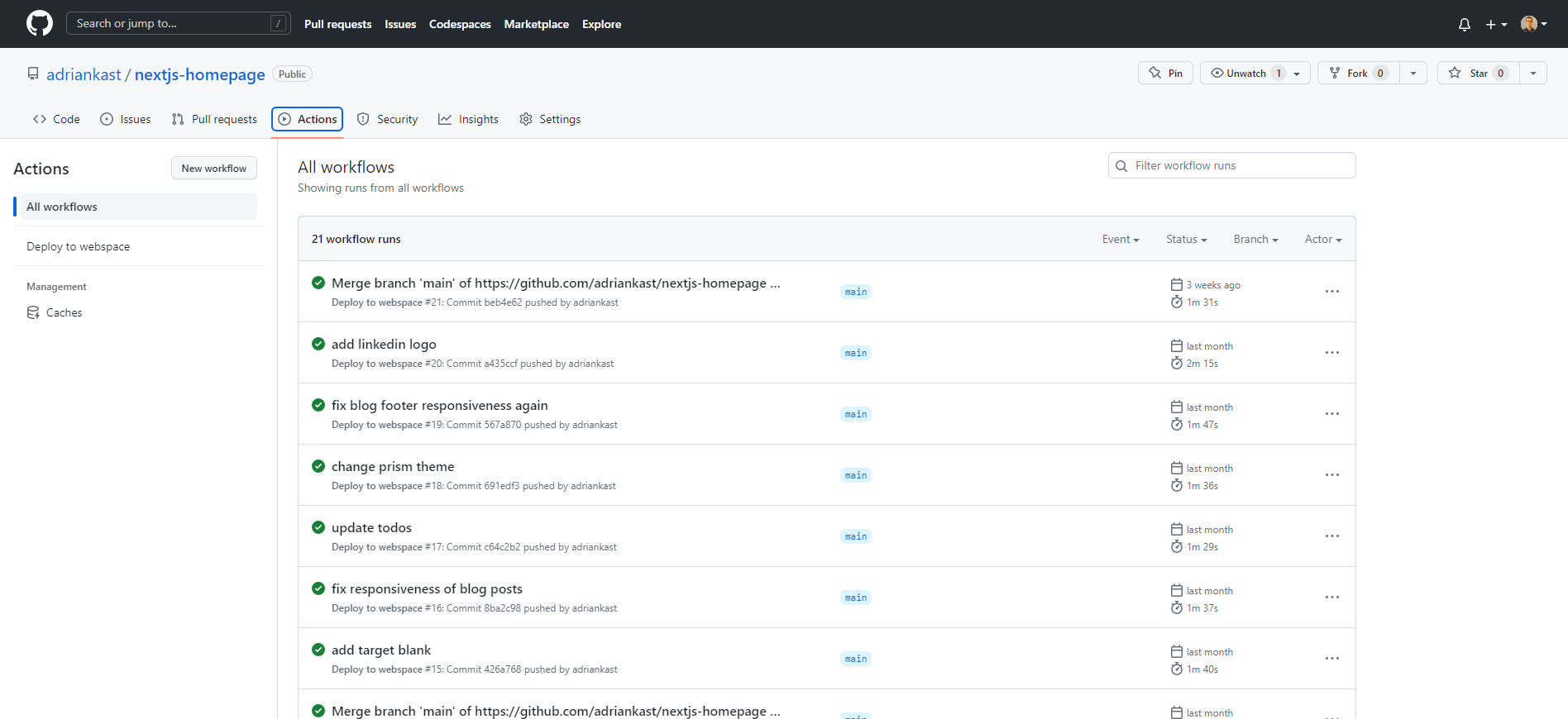Open the three-dot menu for update todos
1568x719 pixels.
click(x=1332, y=536)
